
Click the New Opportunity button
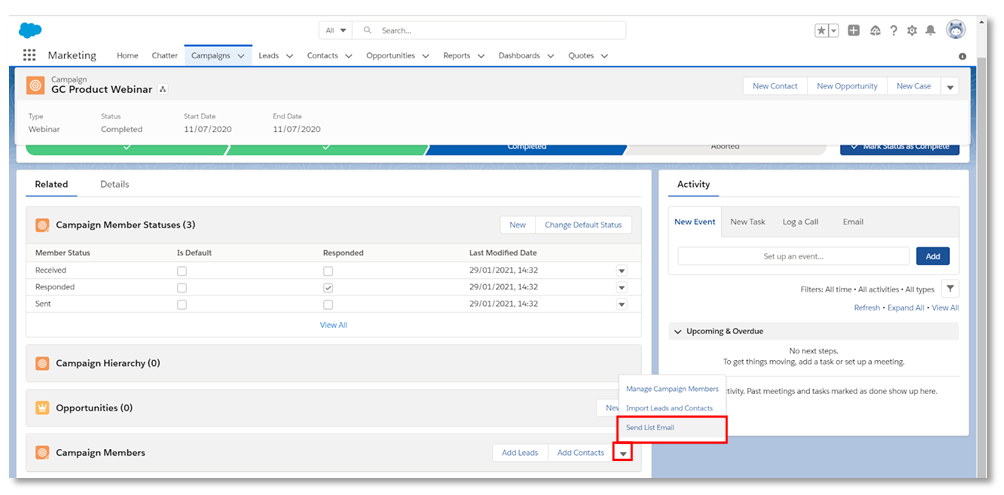pos(847,86)
